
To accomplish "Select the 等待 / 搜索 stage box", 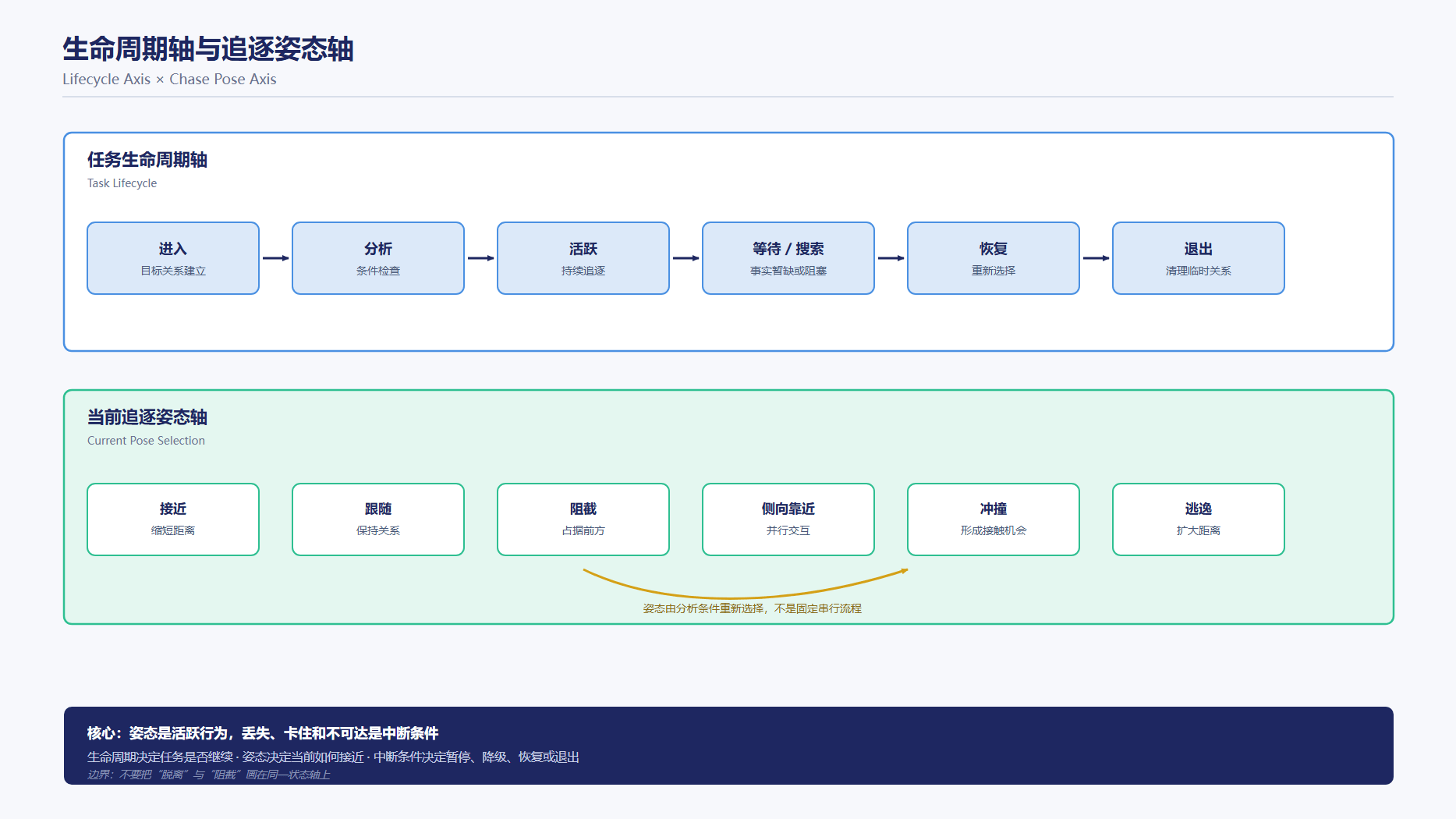I will [x=788, y=258].
